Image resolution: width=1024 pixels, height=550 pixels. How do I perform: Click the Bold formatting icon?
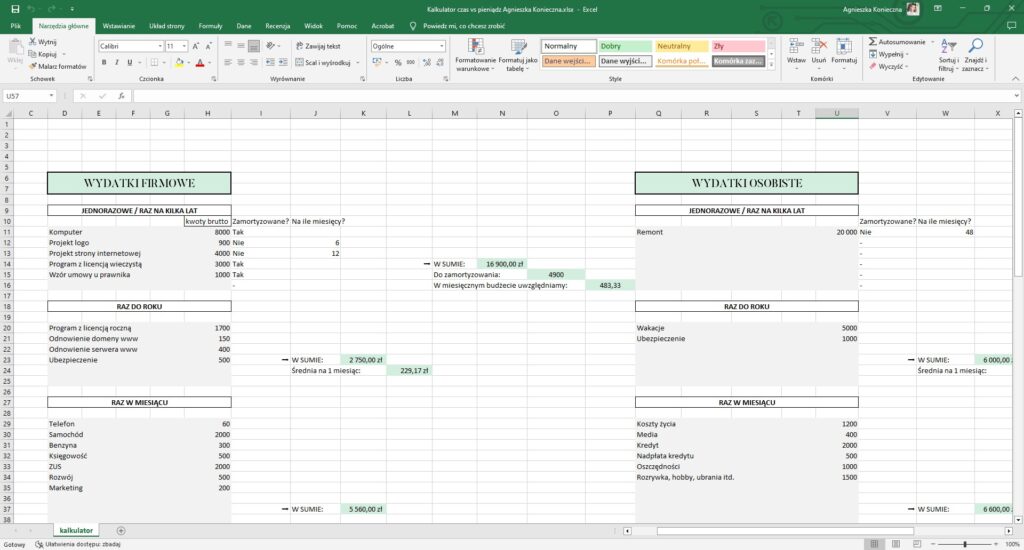coord(104,62)
